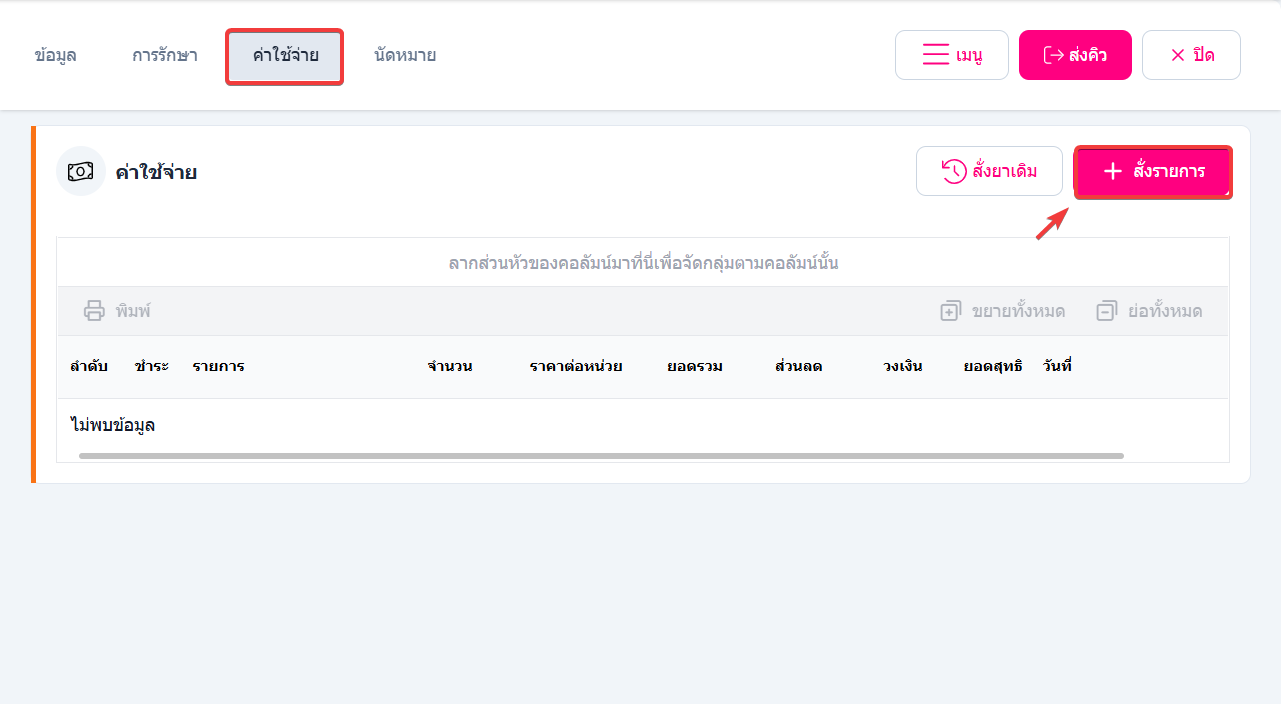Viewport: 1281px width, 704px height.
Task: Click the รายการ column header
Action: [218, 366]
